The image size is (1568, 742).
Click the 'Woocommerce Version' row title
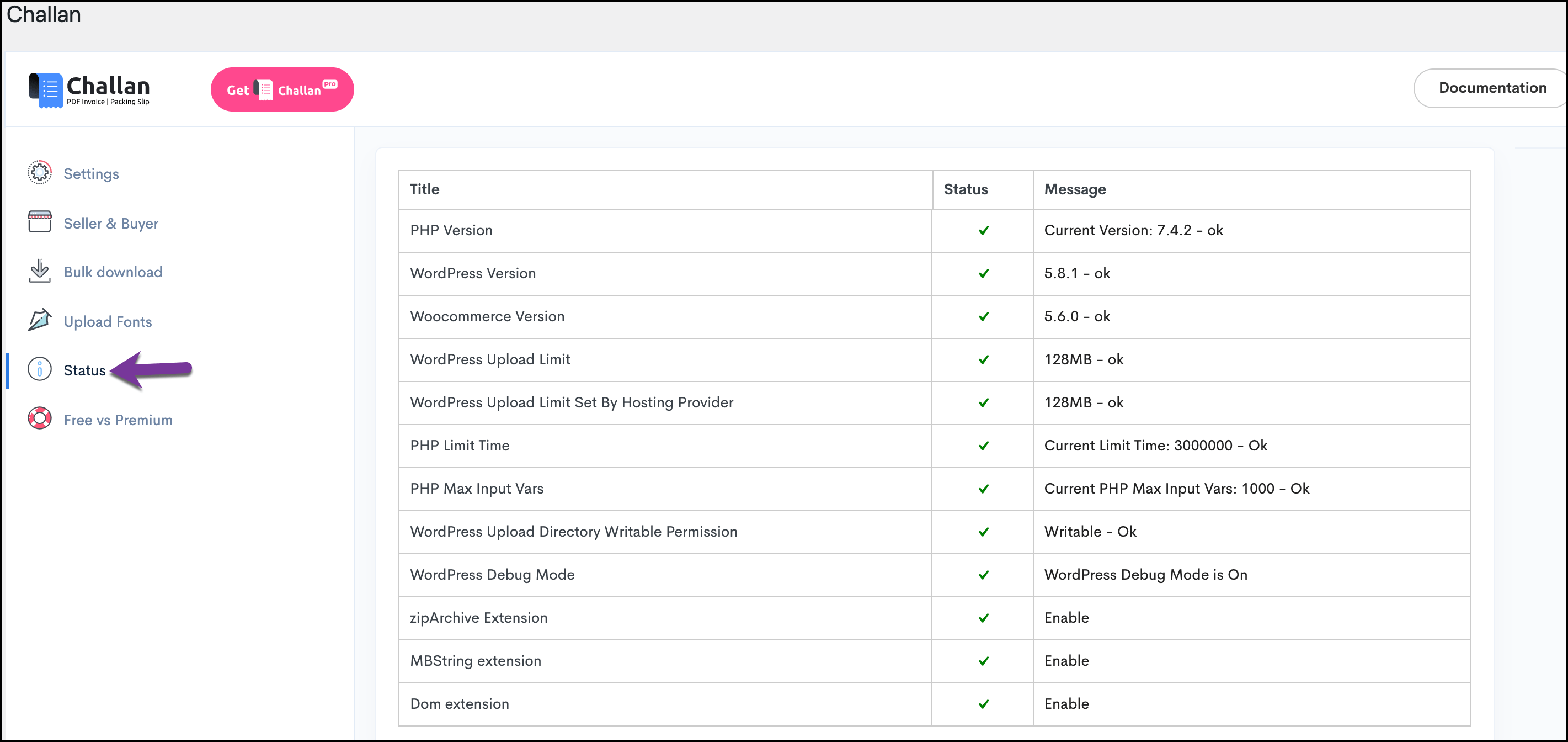point(487,316)
